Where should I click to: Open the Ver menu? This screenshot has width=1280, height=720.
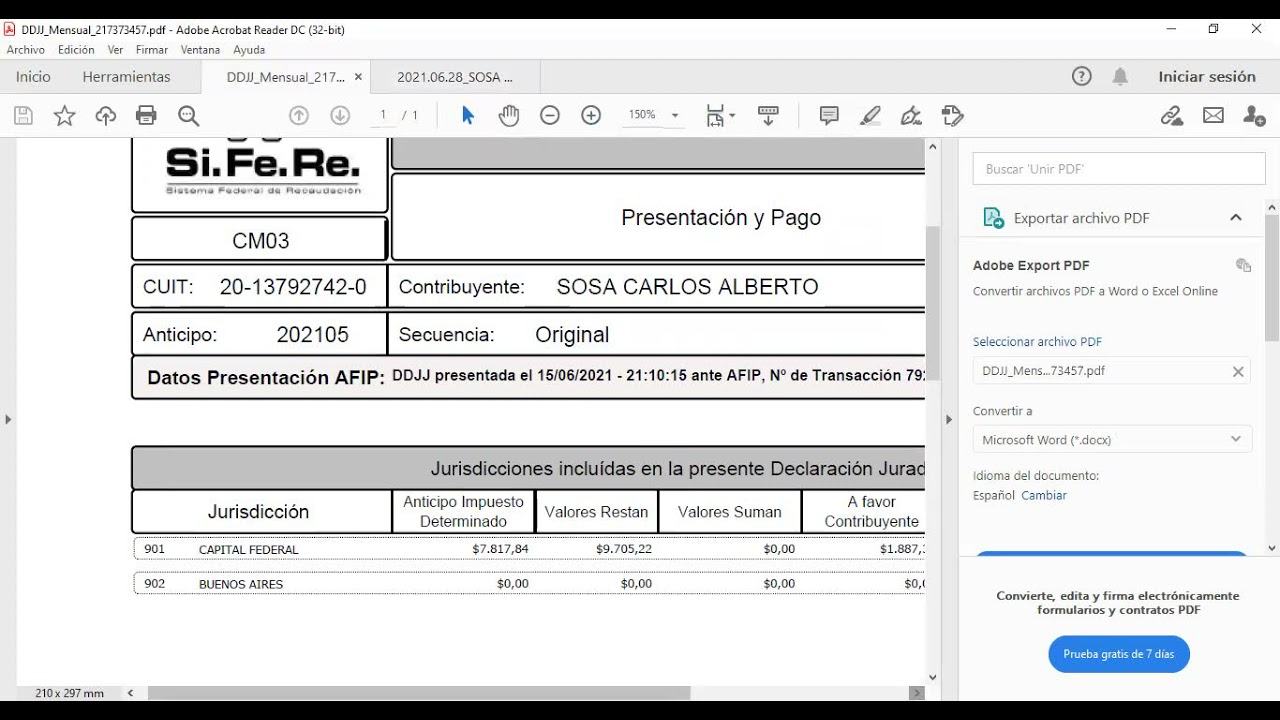coord(115,50)
